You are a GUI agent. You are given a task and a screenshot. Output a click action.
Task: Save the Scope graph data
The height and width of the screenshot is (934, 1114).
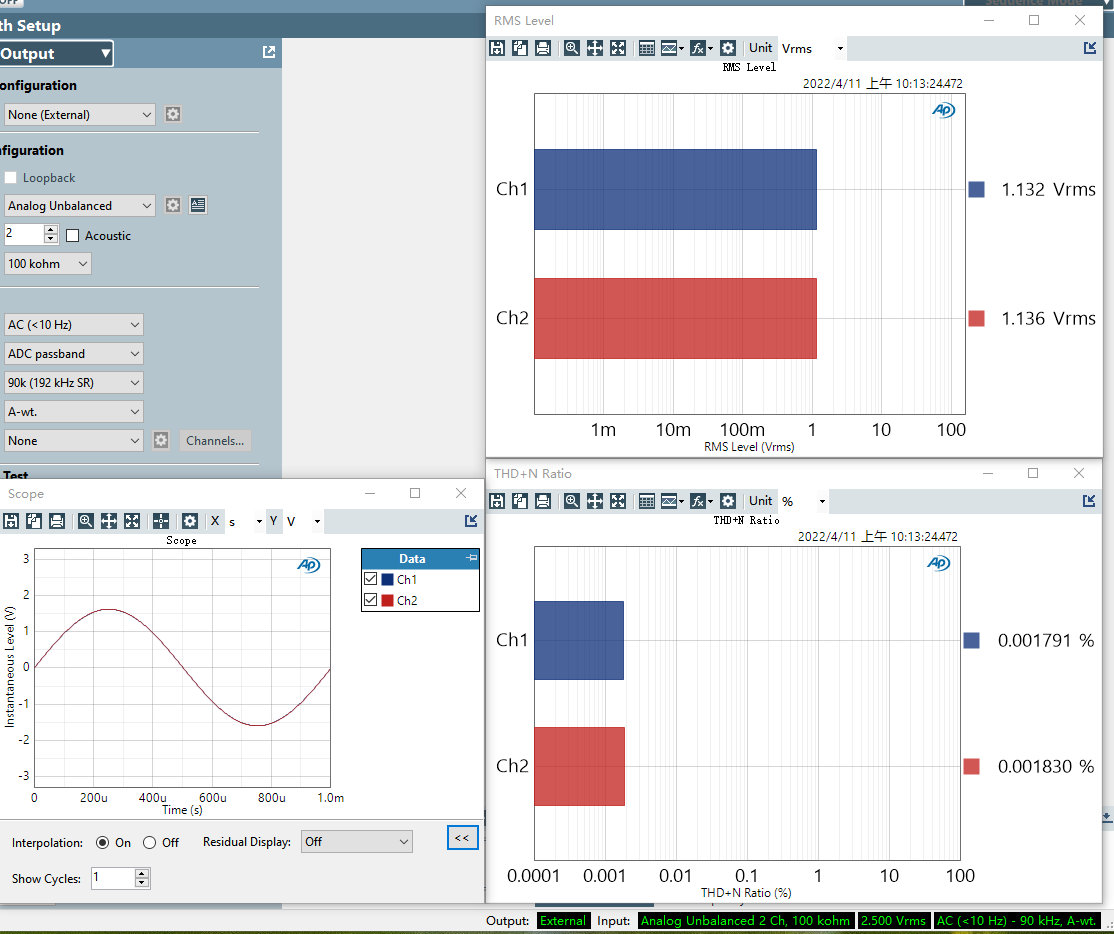pyautogui.click(x=11, y=521)
